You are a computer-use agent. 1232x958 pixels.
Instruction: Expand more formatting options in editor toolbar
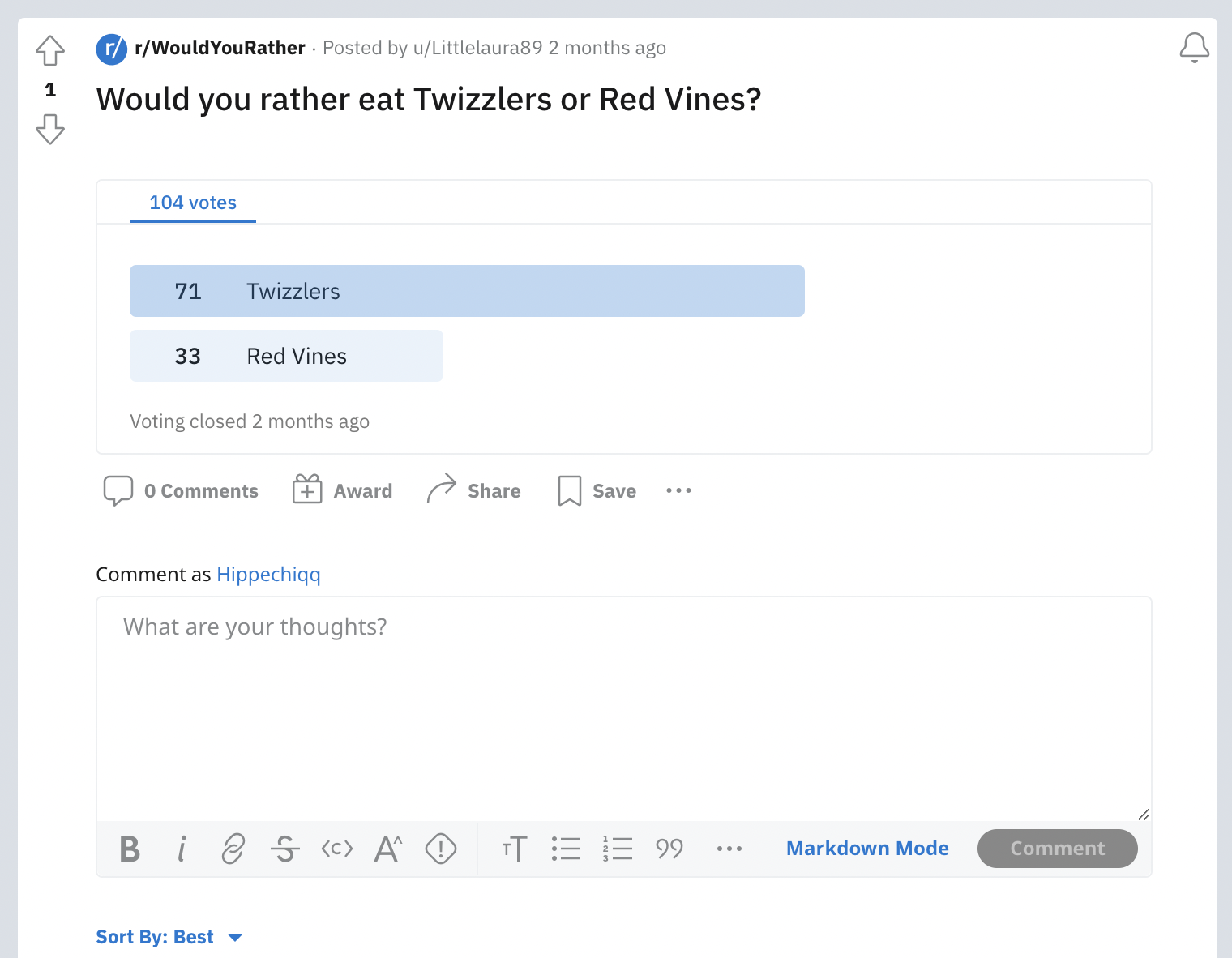pyautogui.click(x=729, y=849)
